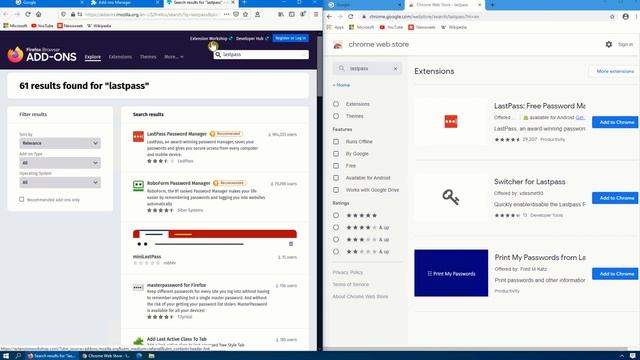Open the Explore section of Add-ons

coord(93,57)
